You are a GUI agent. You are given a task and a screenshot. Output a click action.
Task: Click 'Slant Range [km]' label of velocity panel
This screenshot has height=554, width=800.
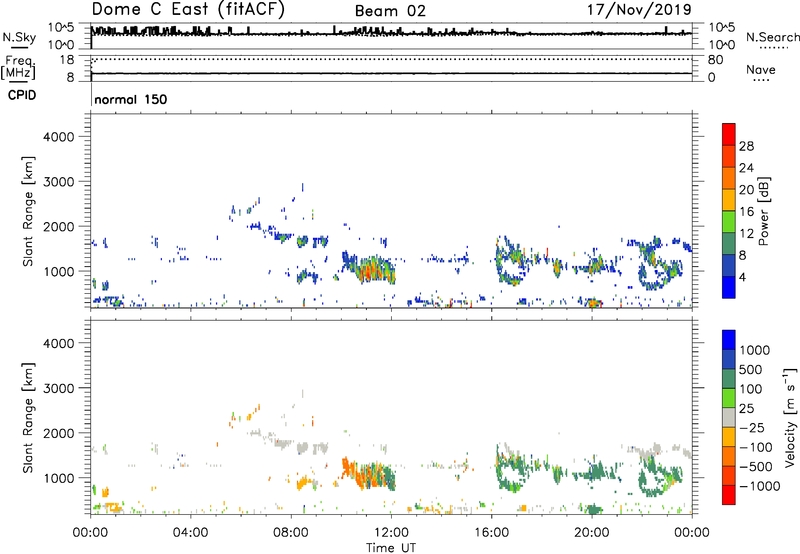click(x=28, y=417)
